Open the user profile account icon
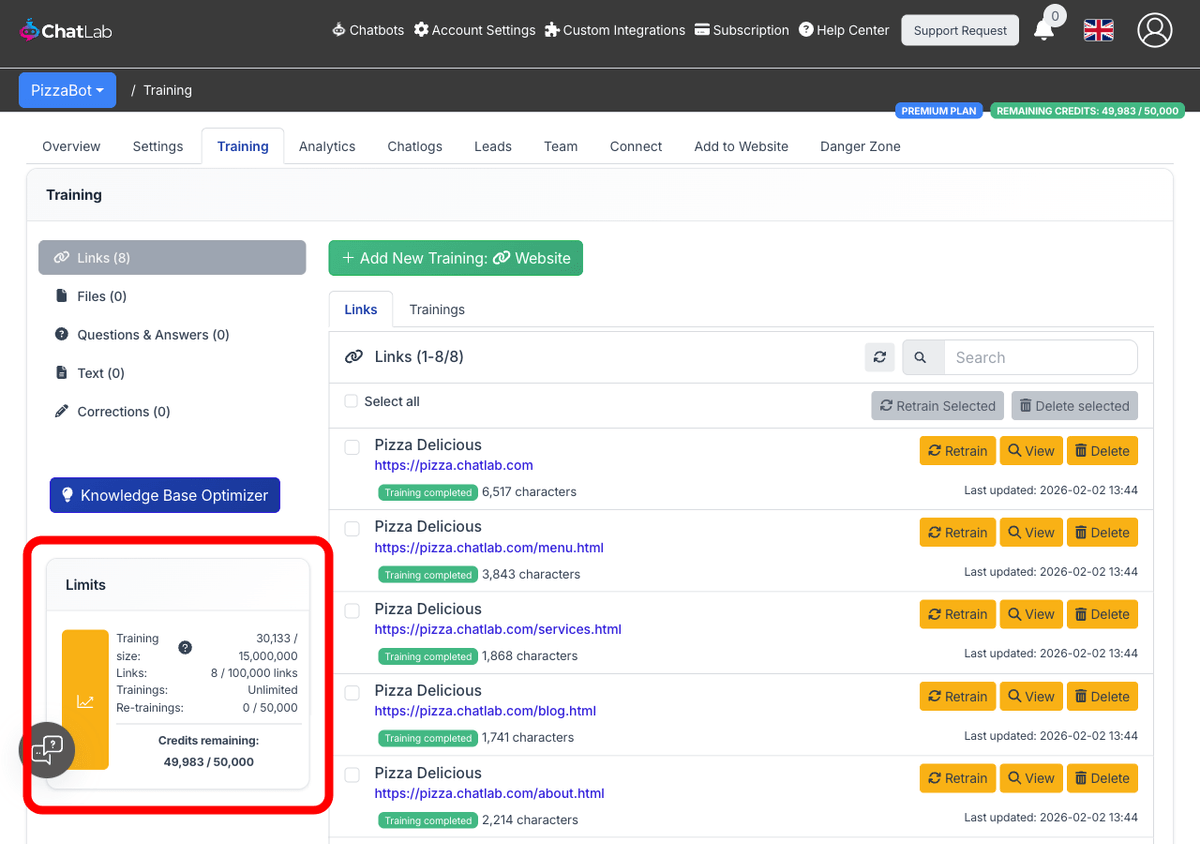The image size is (1200, 844). pos(1155,30)
